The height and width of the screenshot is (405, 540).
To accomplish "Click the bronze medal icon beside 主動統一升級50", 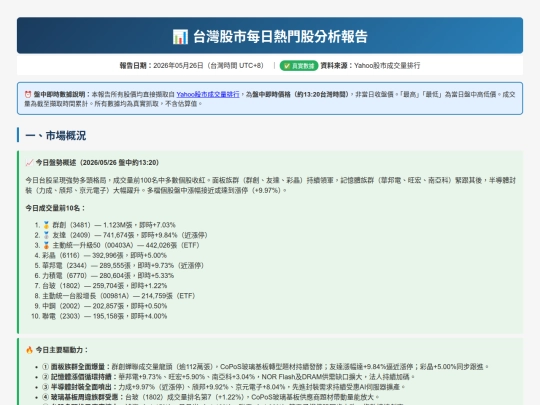I will (x=46, y=245).
